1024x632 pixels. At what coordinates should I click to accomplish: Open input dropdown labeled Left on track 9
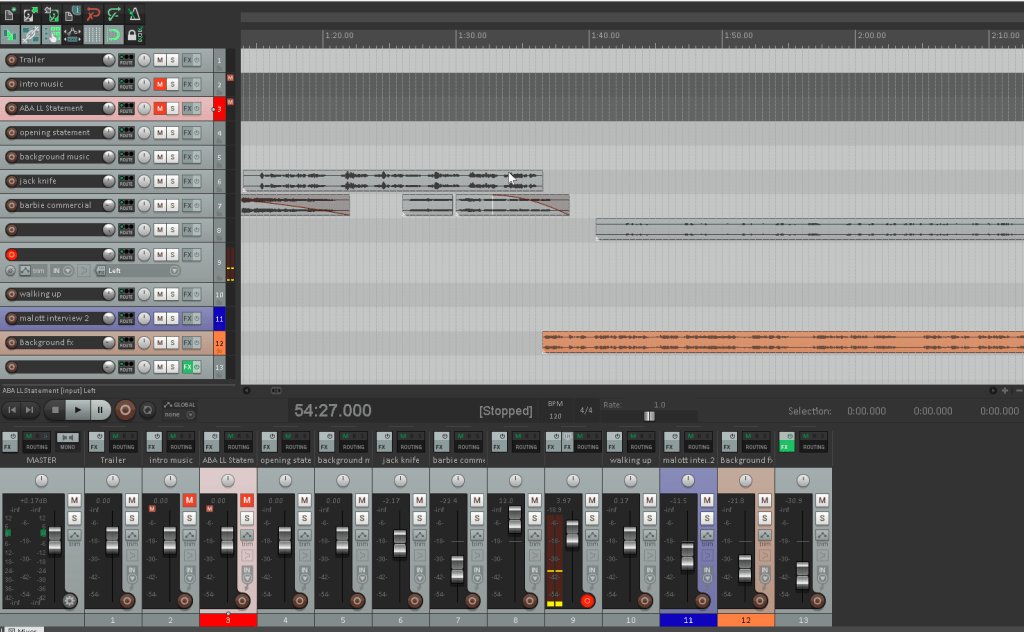point(137,270)
